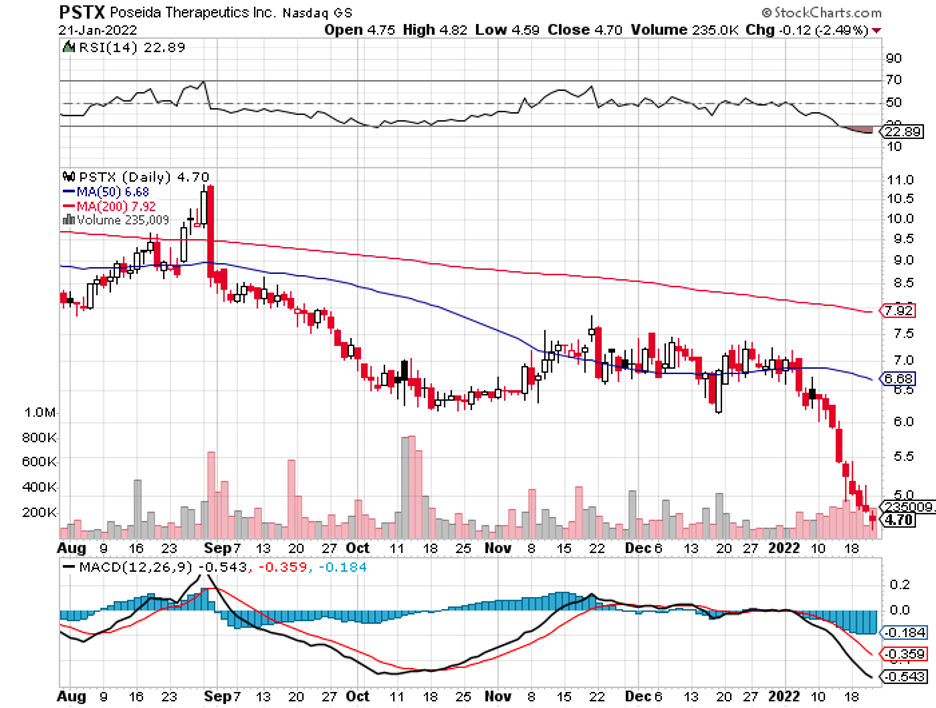Click the red down arrow beside Chg
Image resolution: width=936 pixels, height=708 pixels.
(878, 30)
